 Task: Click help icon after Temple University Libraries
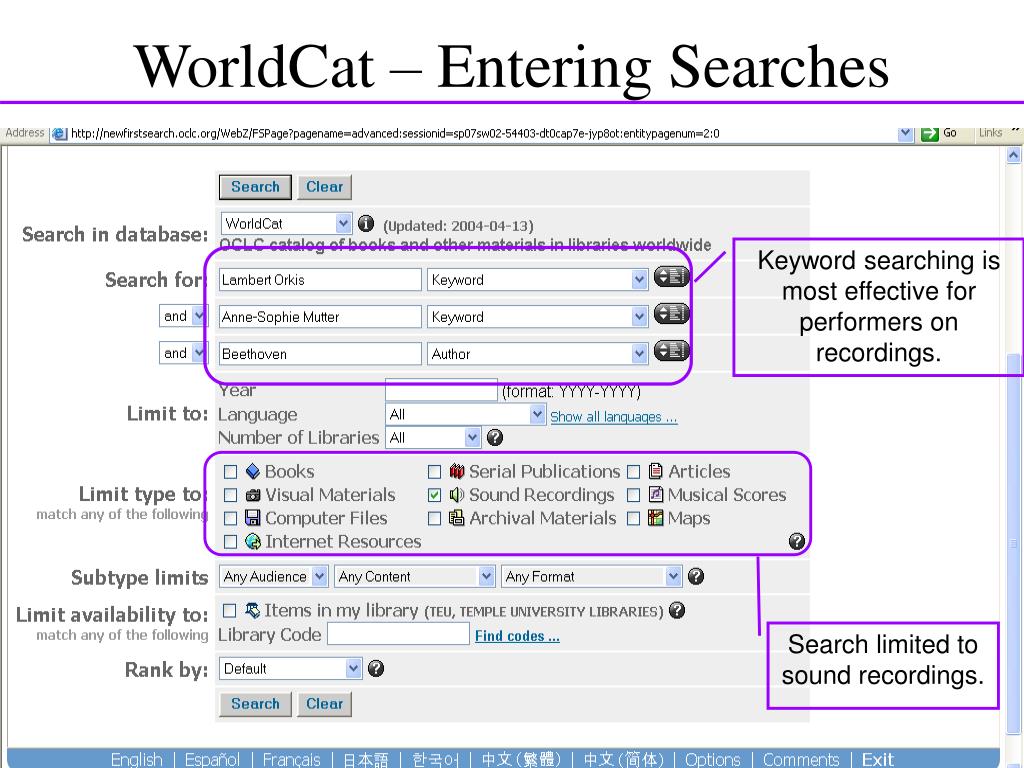coord(677,610)
